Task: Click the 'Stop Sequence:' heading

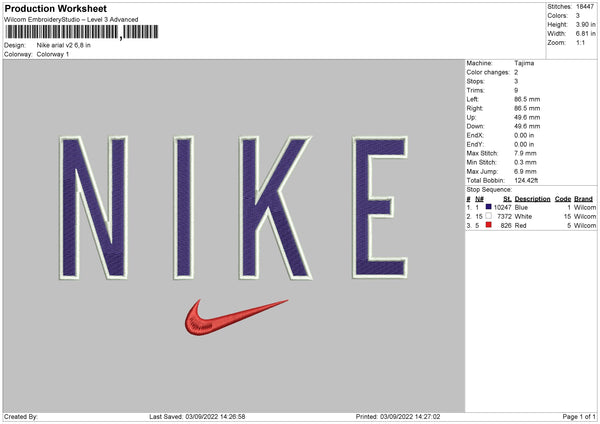Action: pos(489,190)
